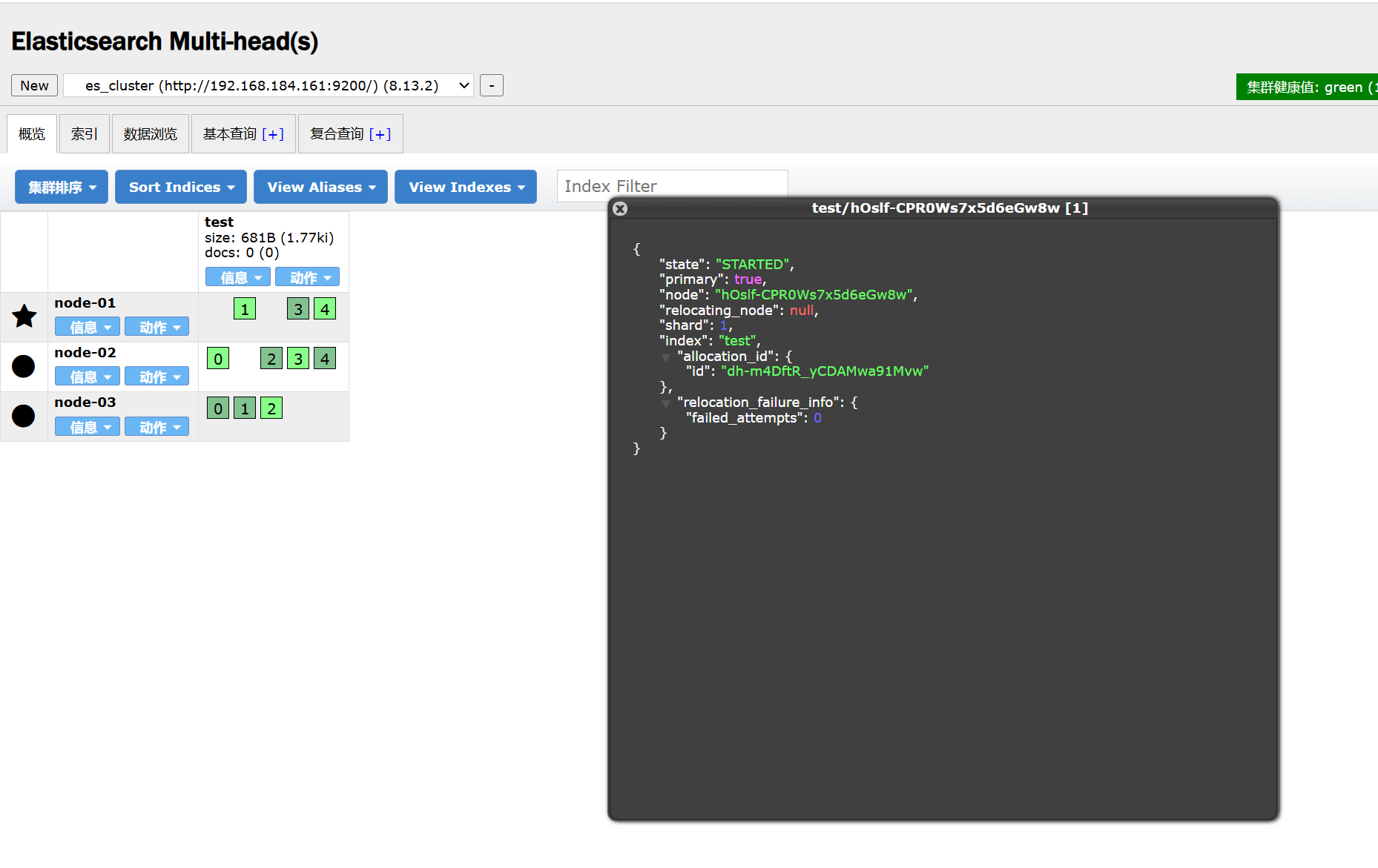
Task: Open the 动作 menu for node-03
Action: pos(156,427)
